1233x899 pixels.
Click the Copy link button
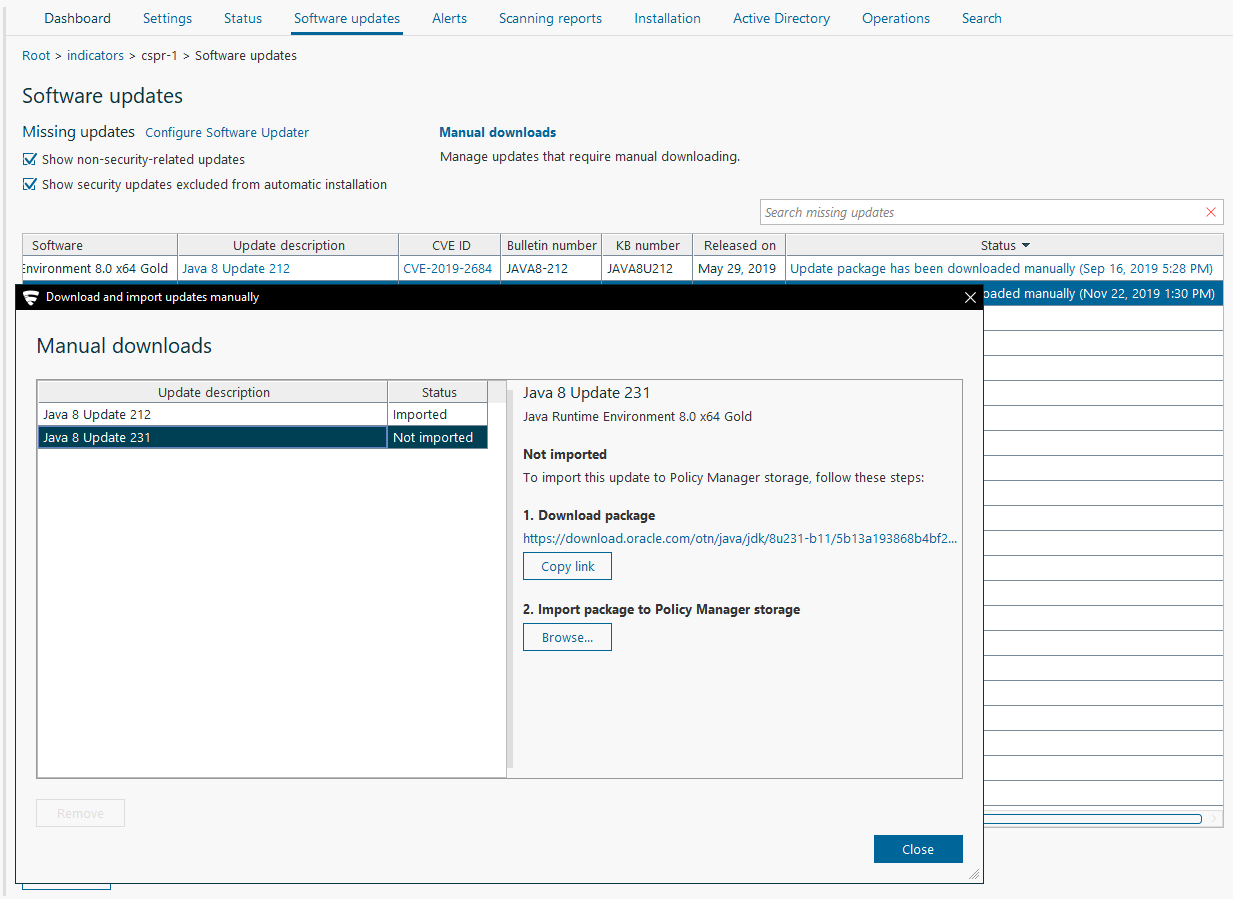click(567, 566)
